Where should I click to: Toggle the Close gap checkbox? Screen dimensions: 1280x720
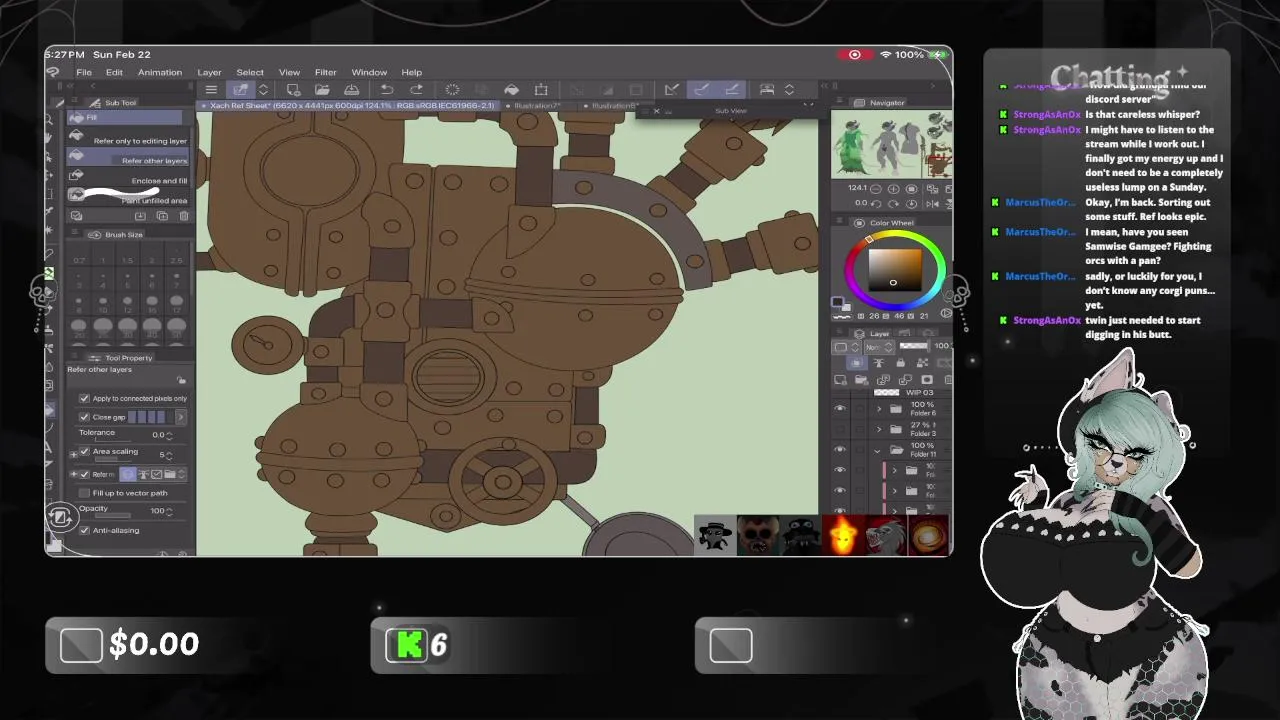tap(84, 416)
